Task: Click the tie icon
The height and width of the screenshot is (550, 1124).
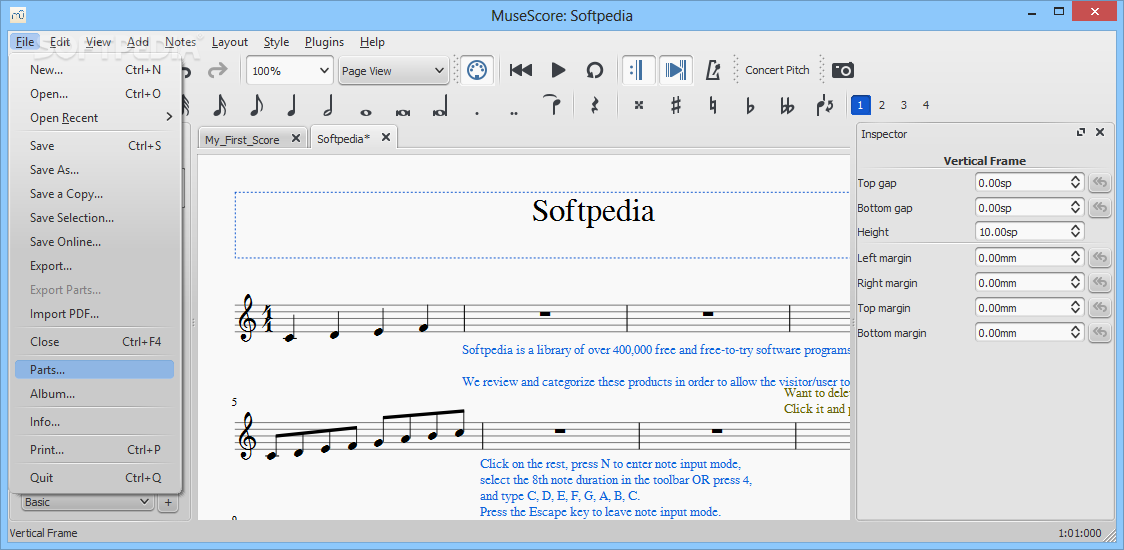Action: click(551, 105)
